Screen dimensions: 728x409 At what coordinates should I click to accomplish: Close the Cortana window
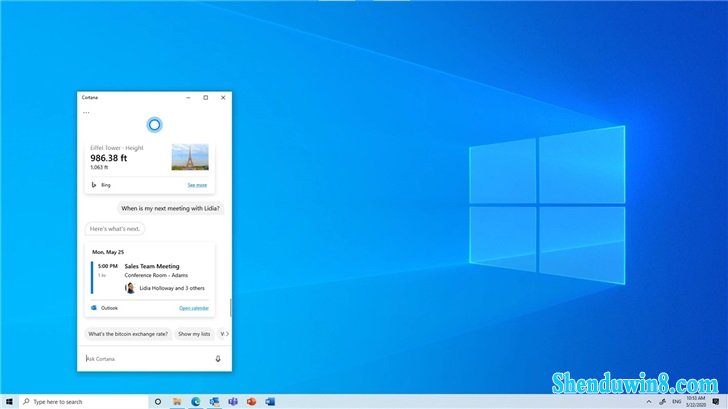[x=223, y=97]
